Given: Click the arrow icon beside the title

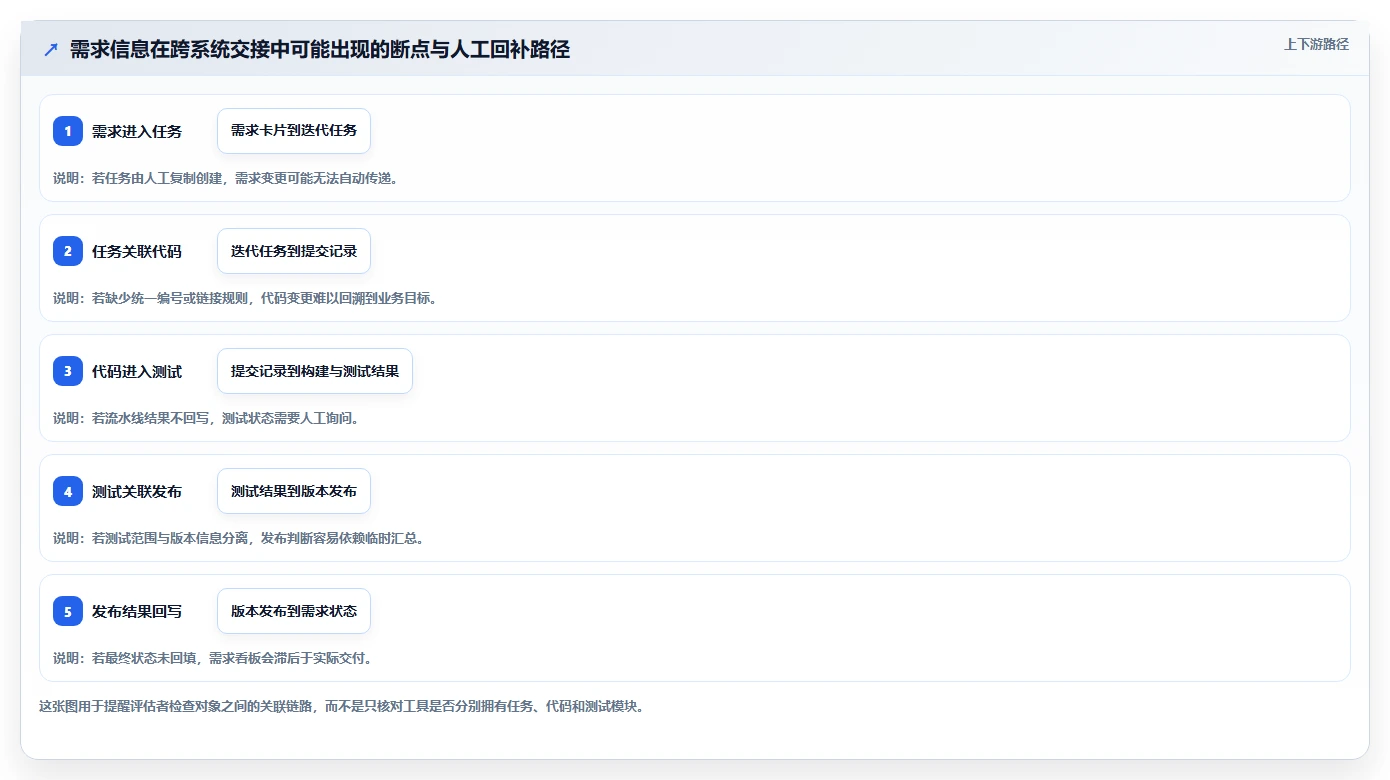Looking at the screenshot, I should tap(50, 49).
